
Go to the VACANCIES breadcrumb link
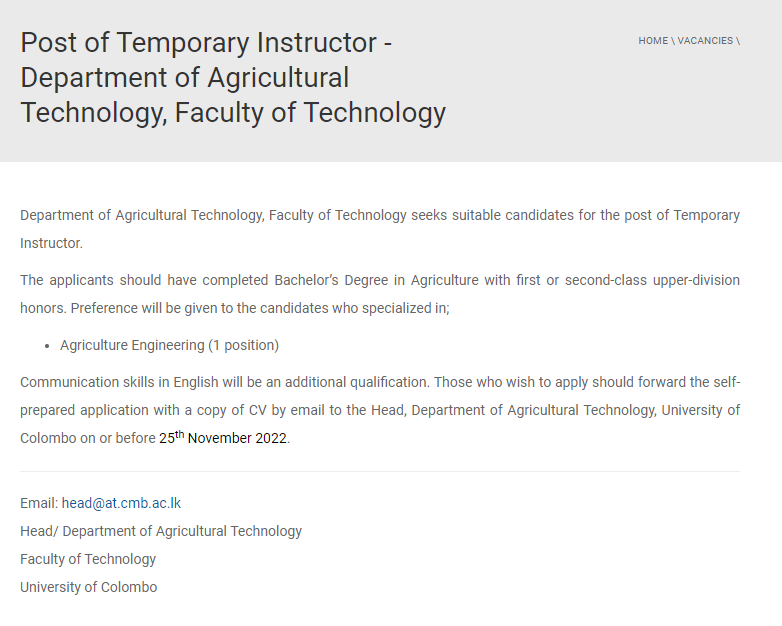point(705,41)
